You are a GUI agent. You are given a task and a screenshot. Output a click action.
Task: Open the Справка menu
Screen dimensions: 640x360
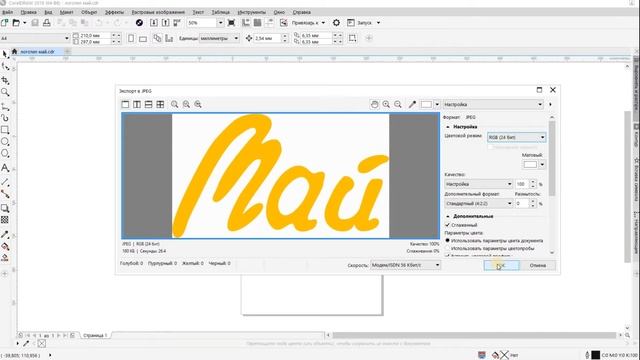tap(302, 12)
